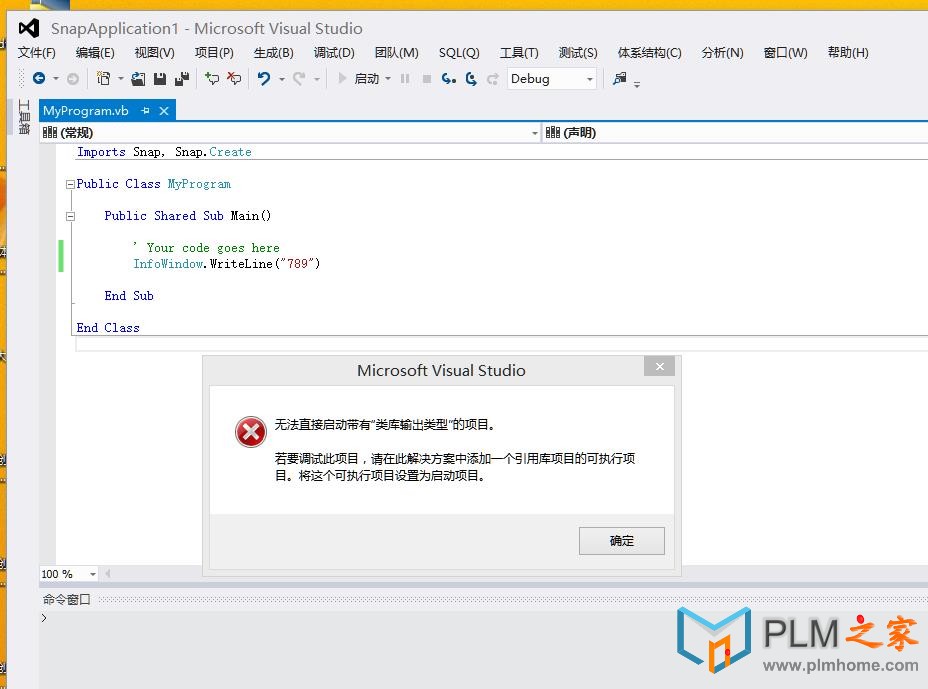This screenshot has height=689, width=928.
Task: Click the Step Over debug icon
Action: [471, 79]
